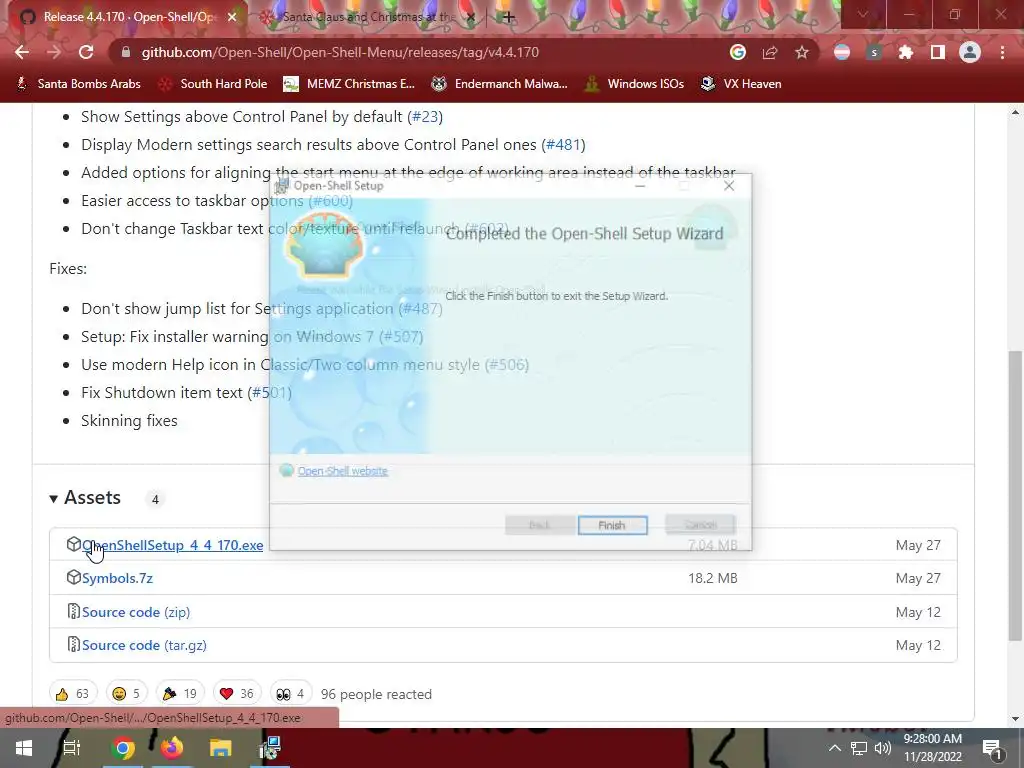Image resolution: width=1024 pixels, height=768 pixels.
Task: Open Chrome's three-dot menu
Action: pos(1002,52)
